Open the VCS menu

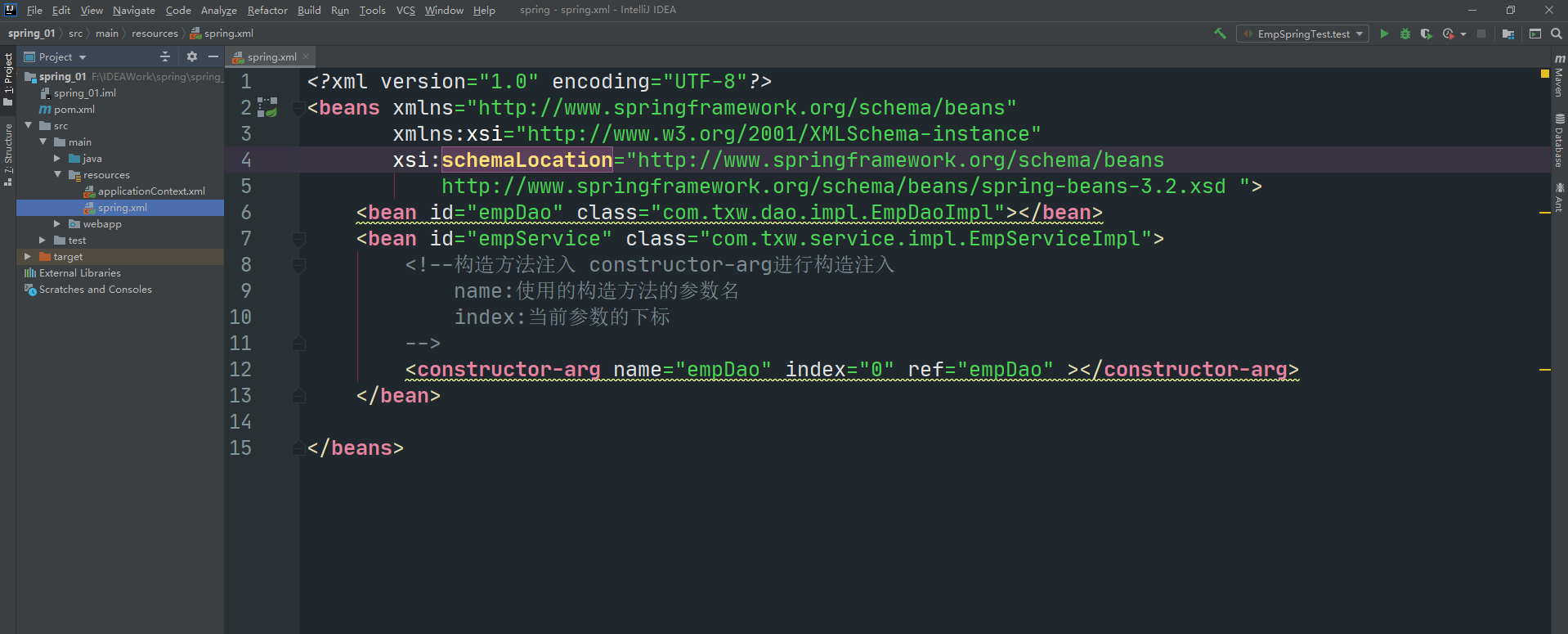pos(405,10)
